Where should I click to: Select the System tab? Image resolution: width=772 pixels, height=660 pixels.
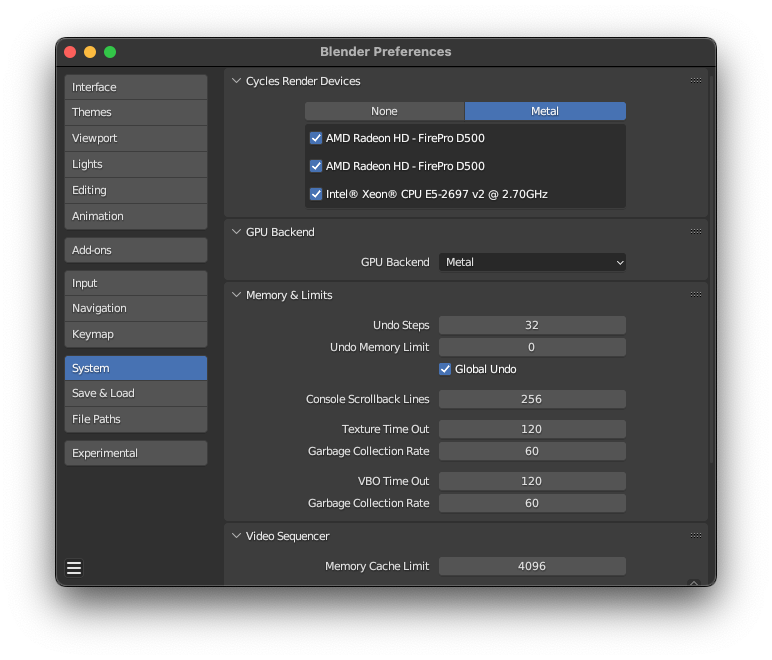coord(136,368)
